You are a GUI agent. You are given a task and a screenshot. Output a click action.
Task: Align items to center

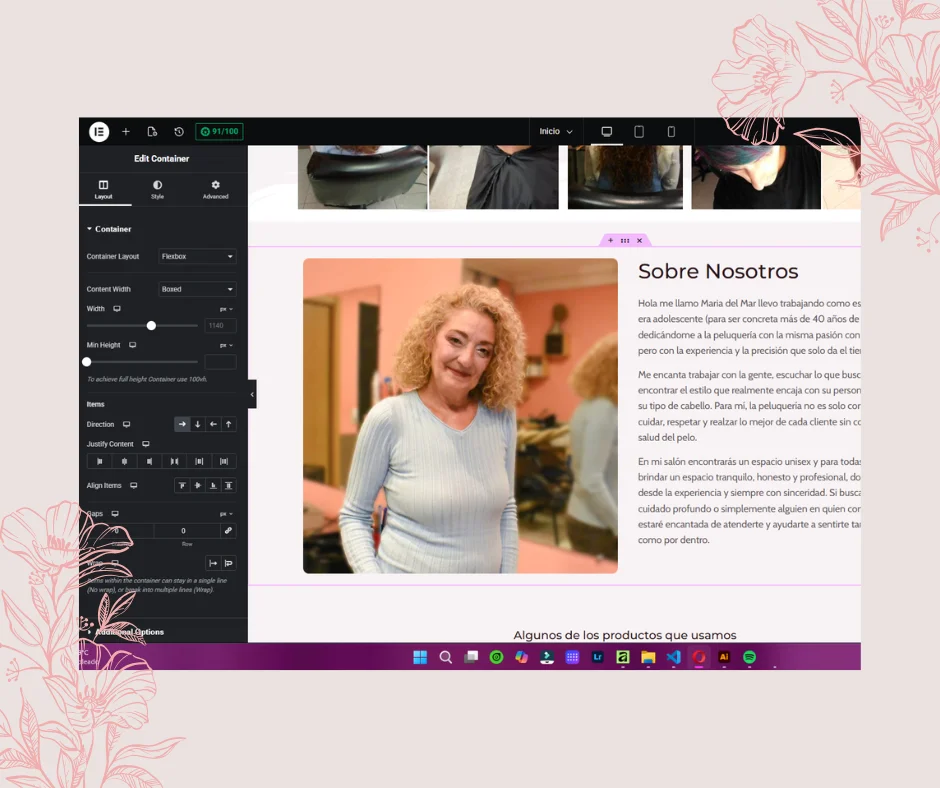[x=198, y=485]
